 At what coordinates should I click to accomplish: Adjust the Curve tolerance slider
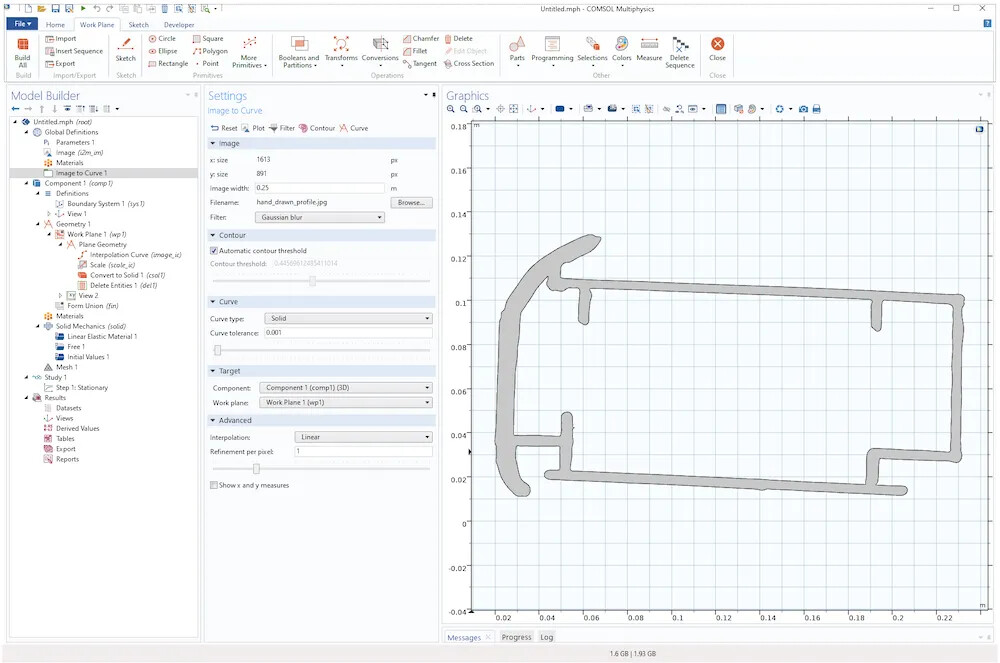click(x=218, y=350)
